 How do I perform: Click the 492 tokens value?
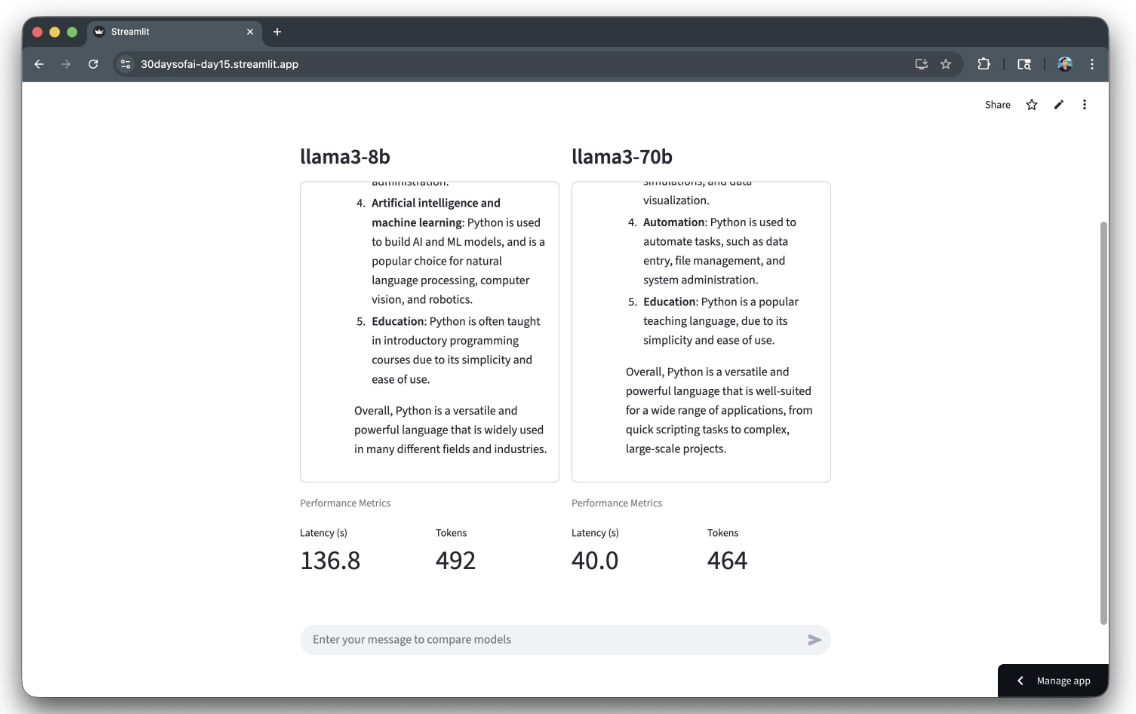coord(455,560)
